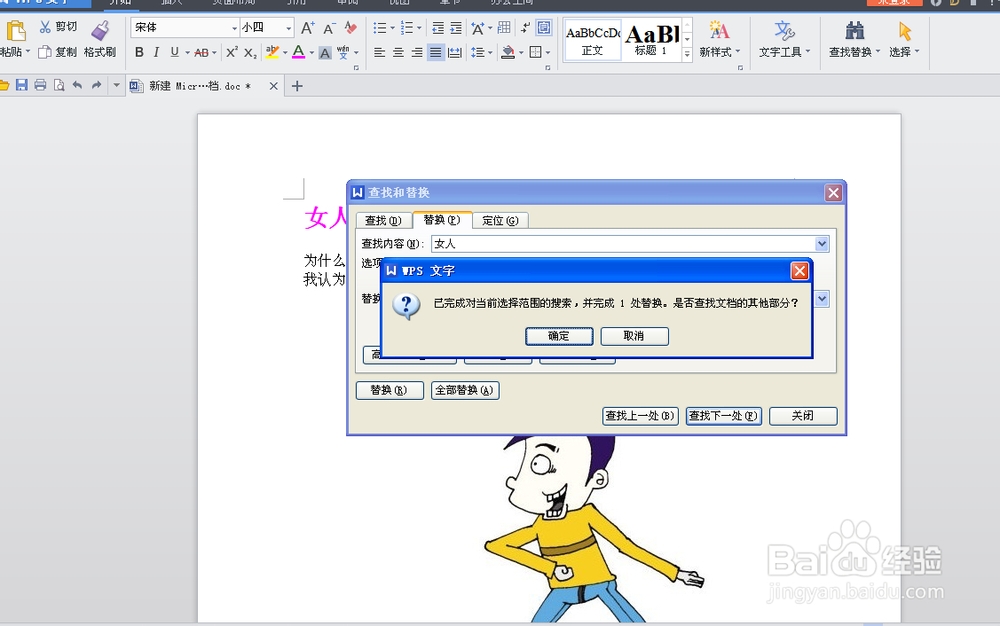This screenshot has width=1000, height=626.
Task: Click 取消 in the WPS prompt
Action: pos(634,336)
